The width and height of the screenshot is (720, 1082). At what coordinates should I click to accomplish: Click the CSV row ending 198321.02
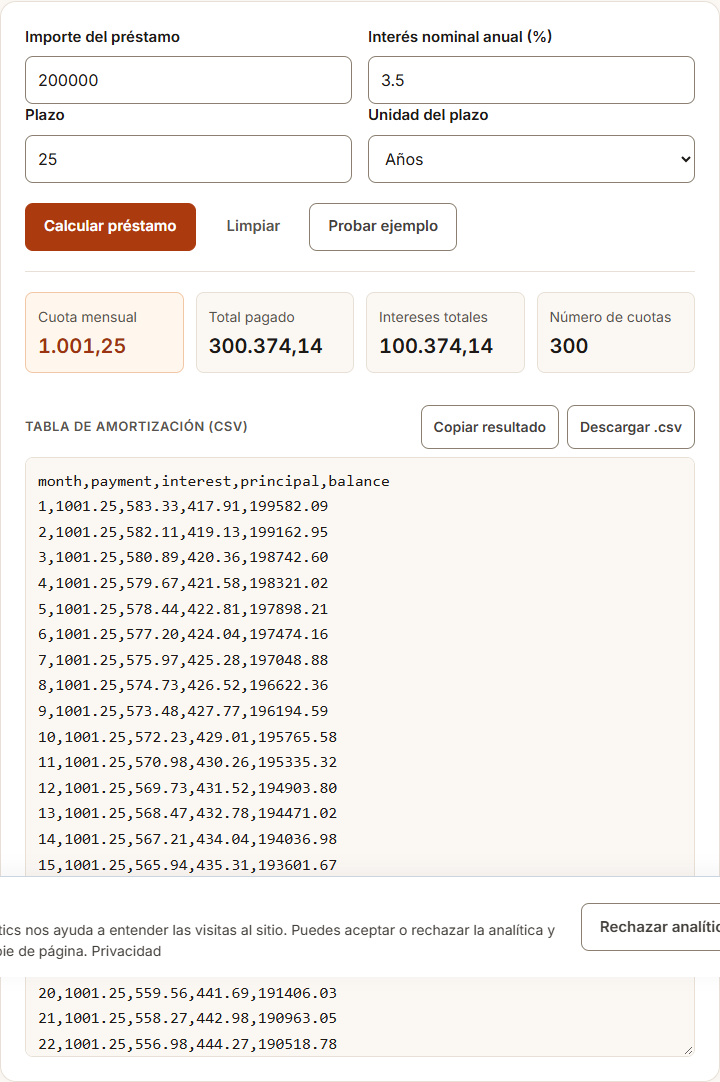click(x=183, y=583)
